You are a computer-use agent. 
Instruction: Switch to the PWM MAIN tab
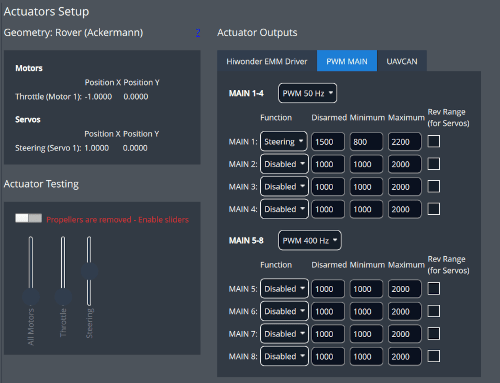347,61
